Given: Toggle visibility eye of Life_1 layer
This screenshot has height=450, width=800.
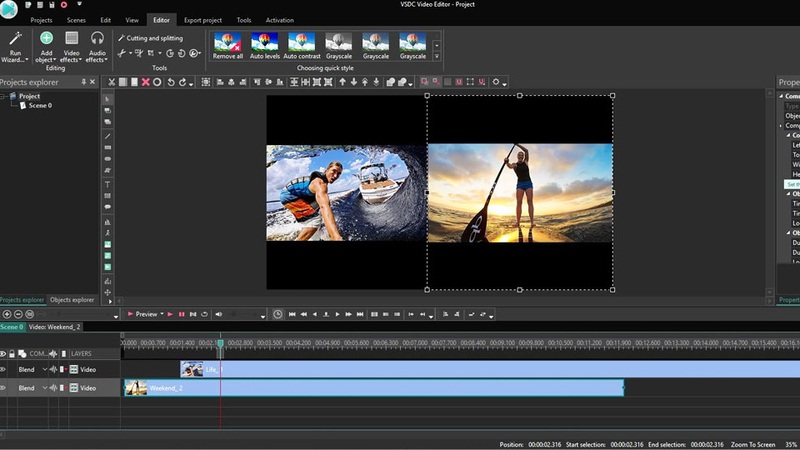Looking at the screenshot, I should pyautogui.click(x=4, y=369).
